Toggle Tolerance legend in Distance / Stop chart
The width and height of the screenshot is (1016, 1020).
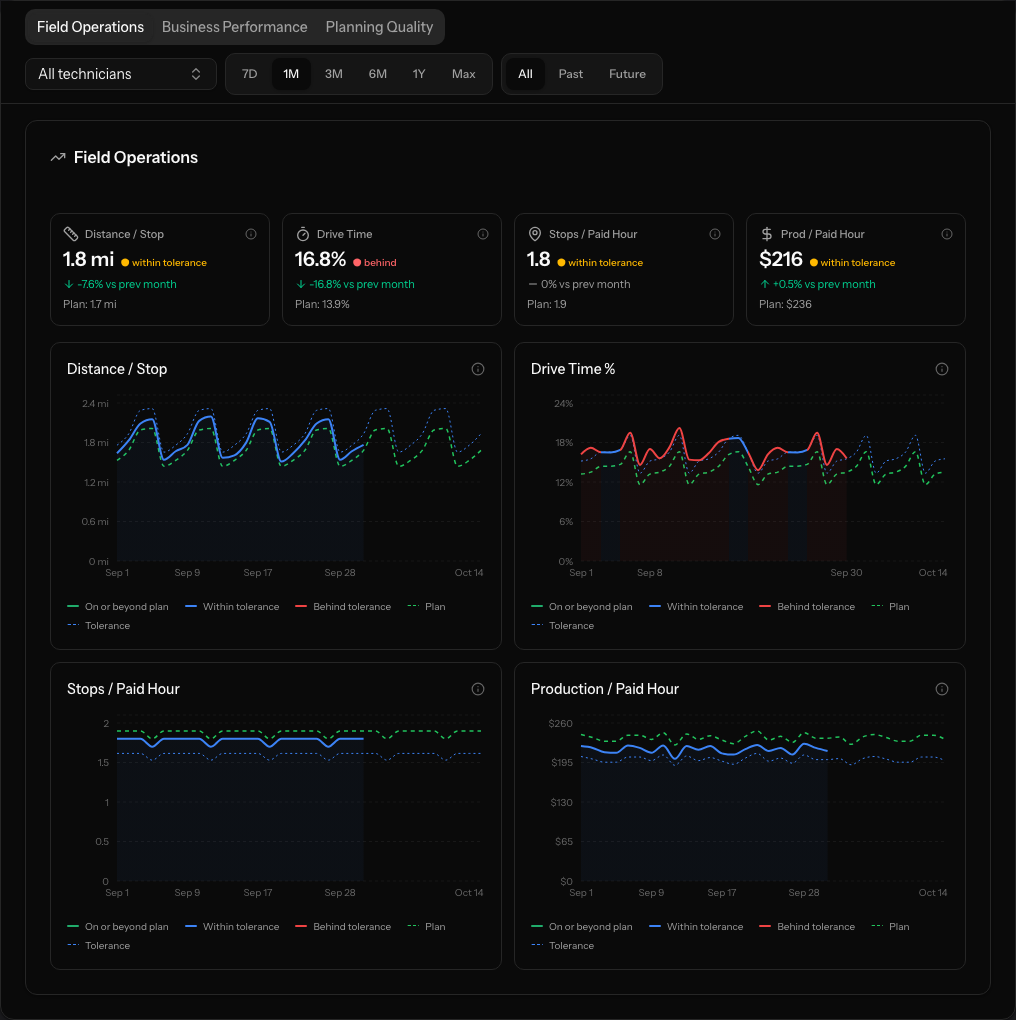tap(99, 626)
